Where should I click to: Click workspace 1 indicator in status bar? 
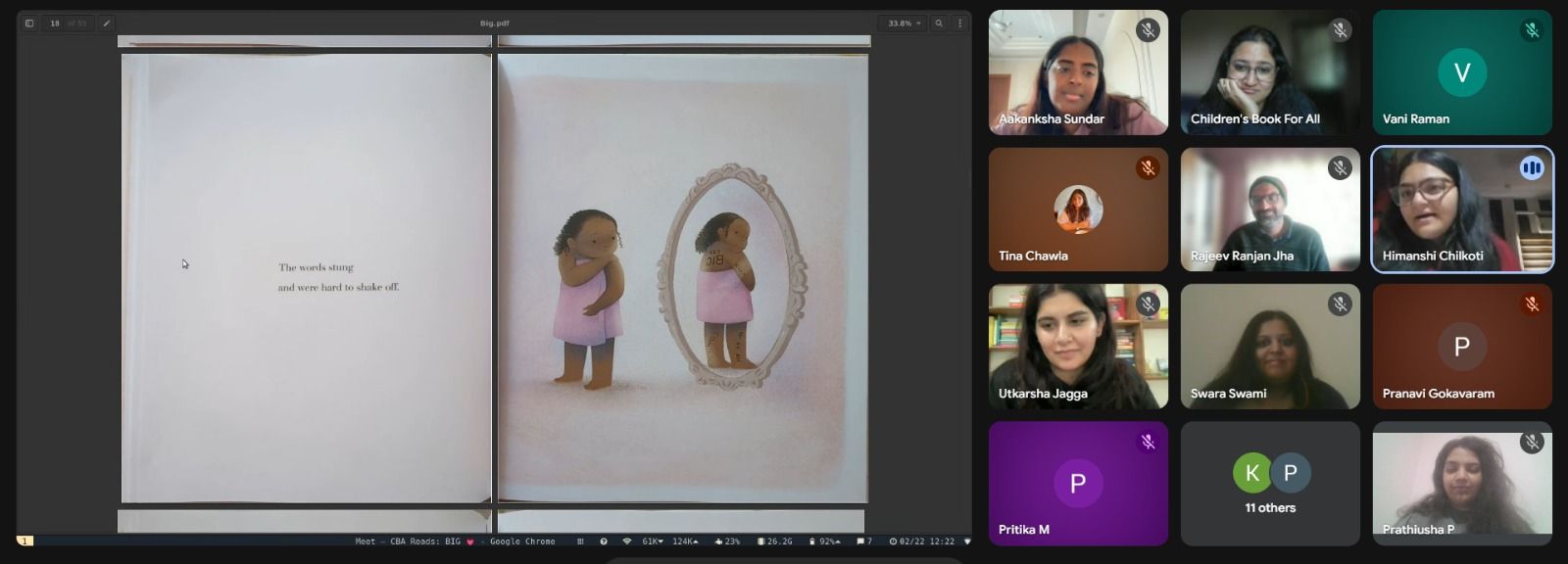click(24, 541)
